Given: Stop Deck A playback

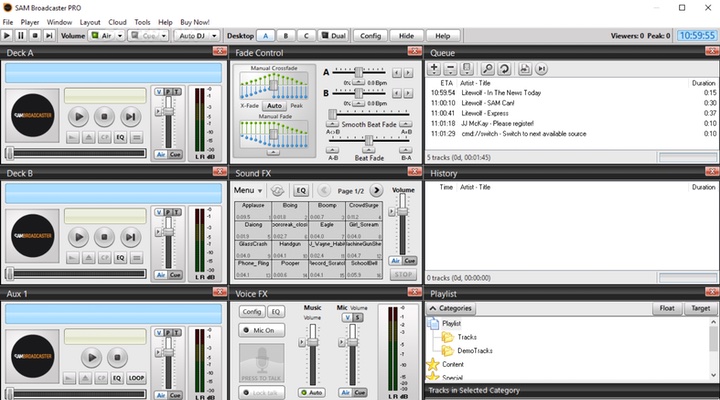Looking at the screenshot, I should coord(104,117).
